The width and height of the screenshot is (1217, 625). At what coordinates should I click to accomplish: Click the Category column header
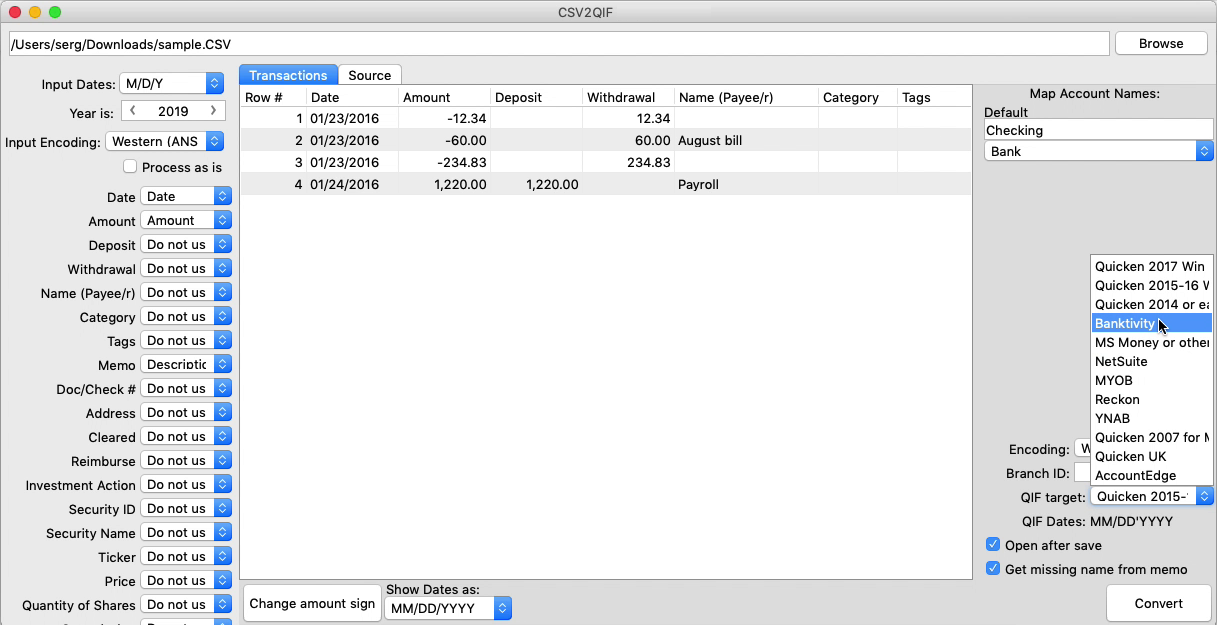pyautogui.click(x=858, y=97)
